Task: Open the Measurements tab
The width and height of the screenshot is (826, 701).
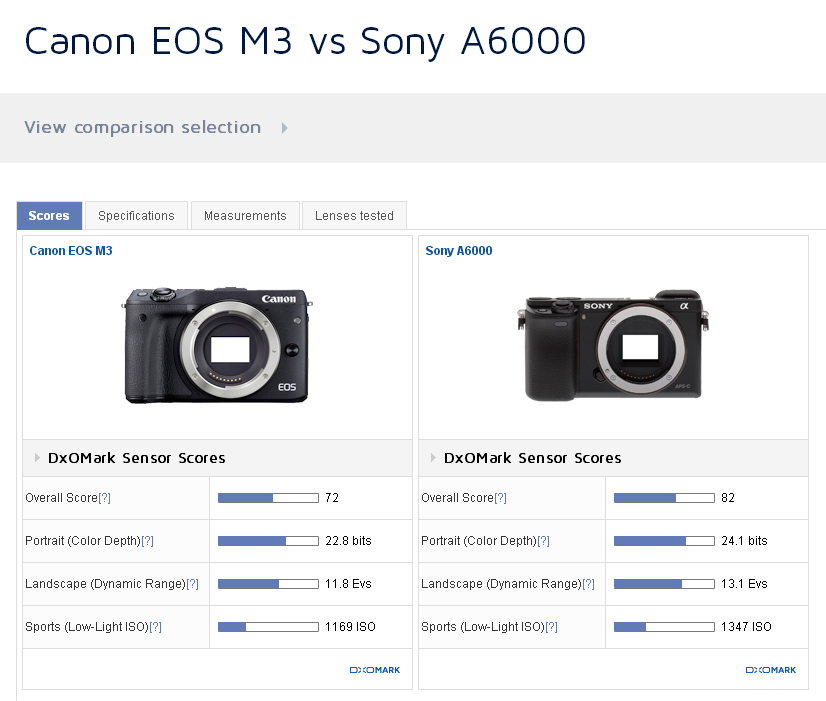Action: [245, 216]
